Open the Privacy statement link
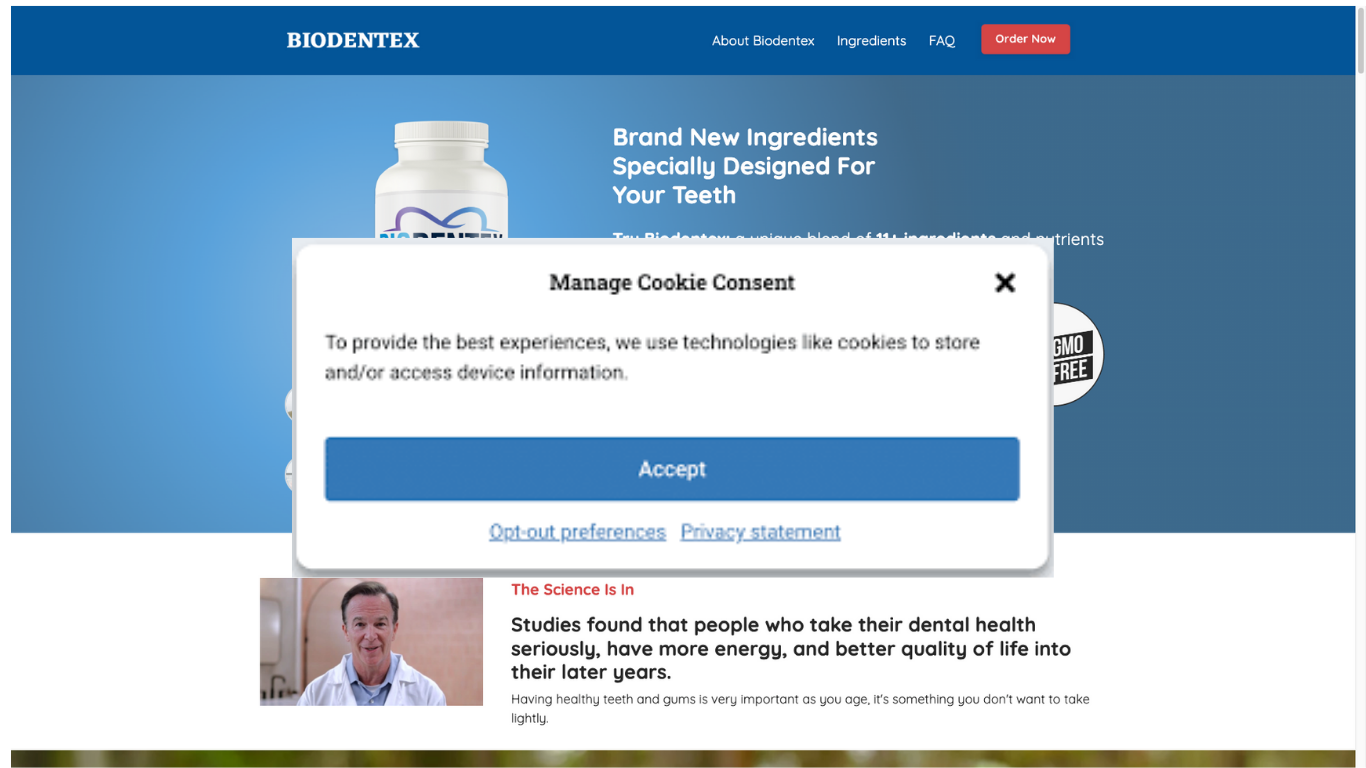Screen dimensions: 1366x768 pos(760,532)
